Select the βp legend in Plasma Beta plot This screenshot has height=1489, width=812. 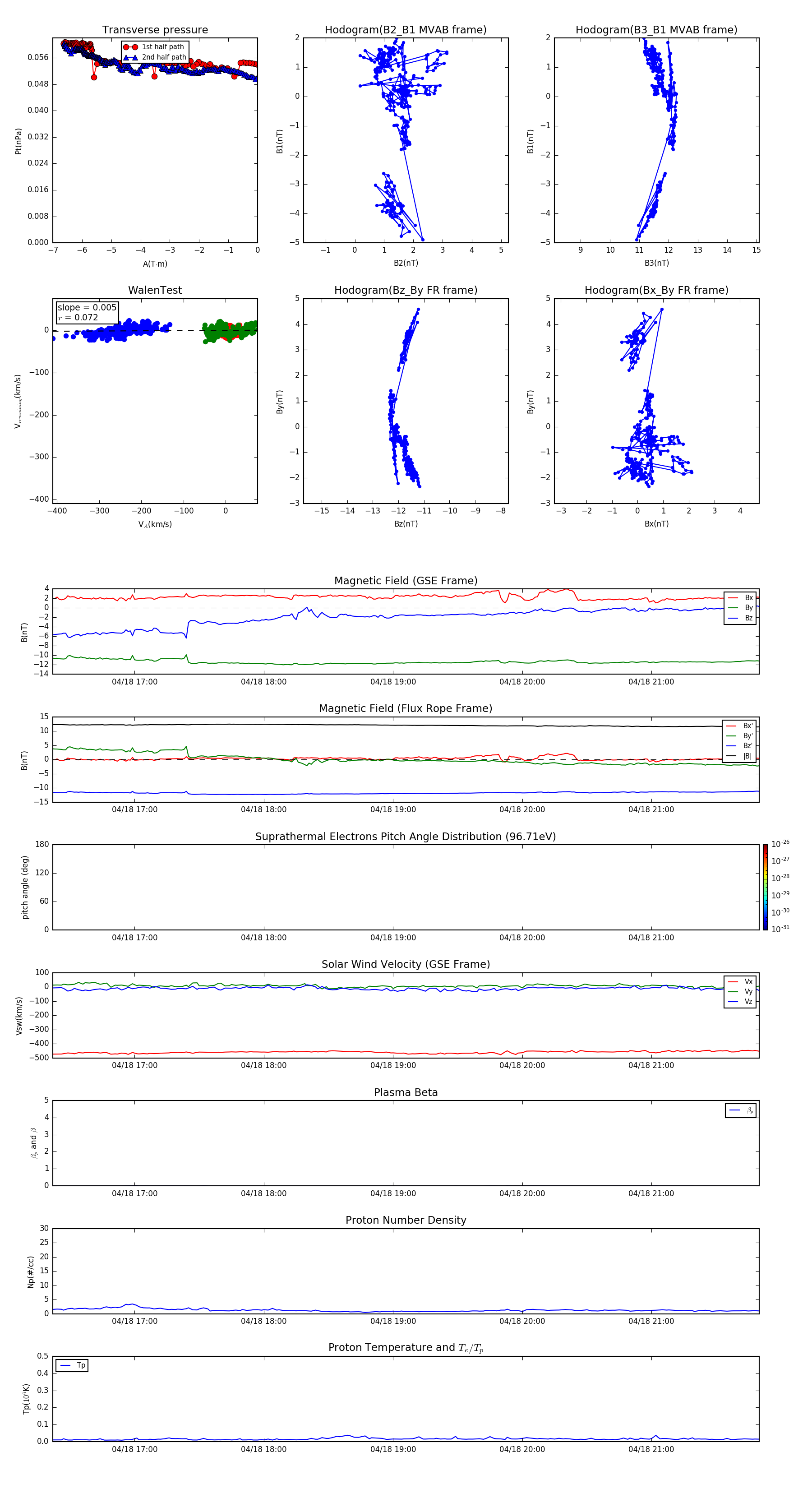coord(741,1110)
